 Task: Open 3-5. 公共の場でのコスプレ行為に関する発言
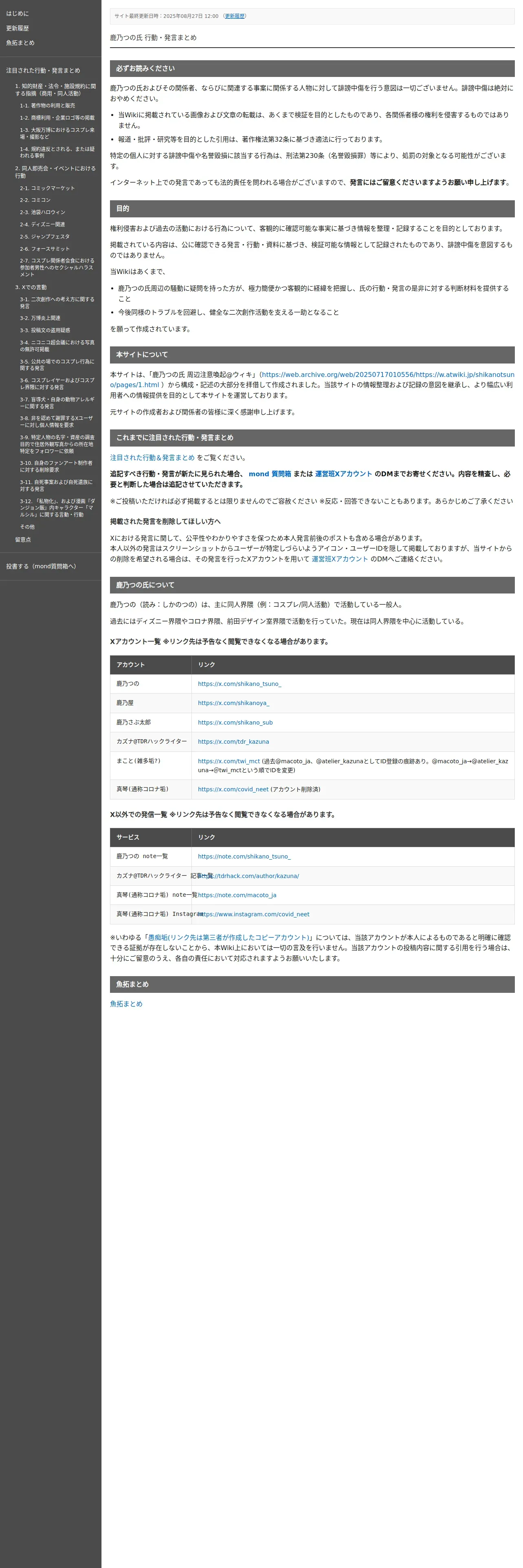click(57, 365)
